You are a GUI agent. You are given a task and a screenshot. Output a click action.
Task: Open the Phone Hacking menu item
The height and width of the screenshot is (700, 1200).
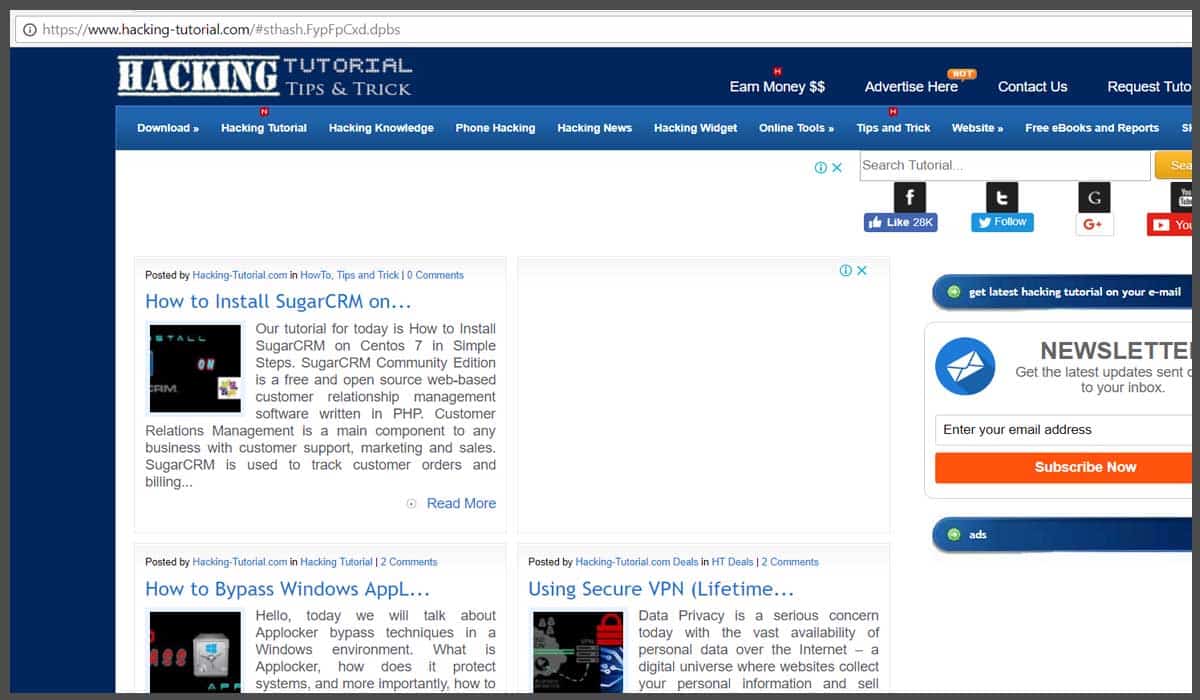coord(495,128)
